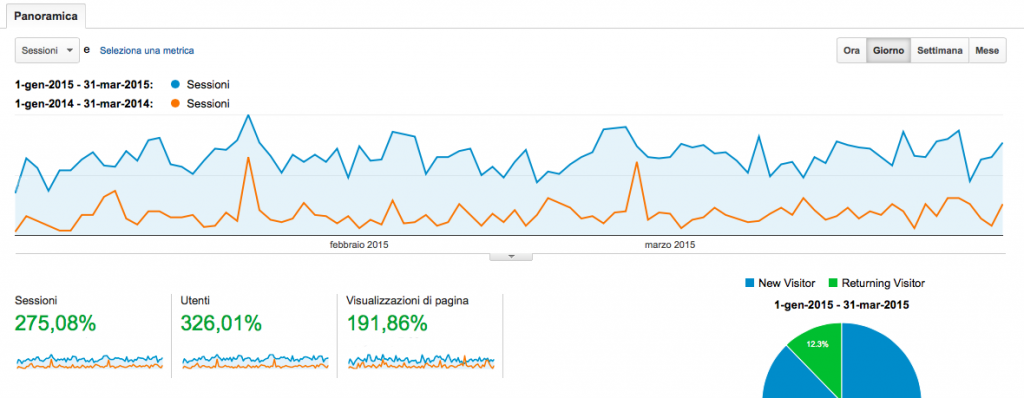Click the febbraio 2015 axis label
1024x398 pixels.
pos(359,245)
